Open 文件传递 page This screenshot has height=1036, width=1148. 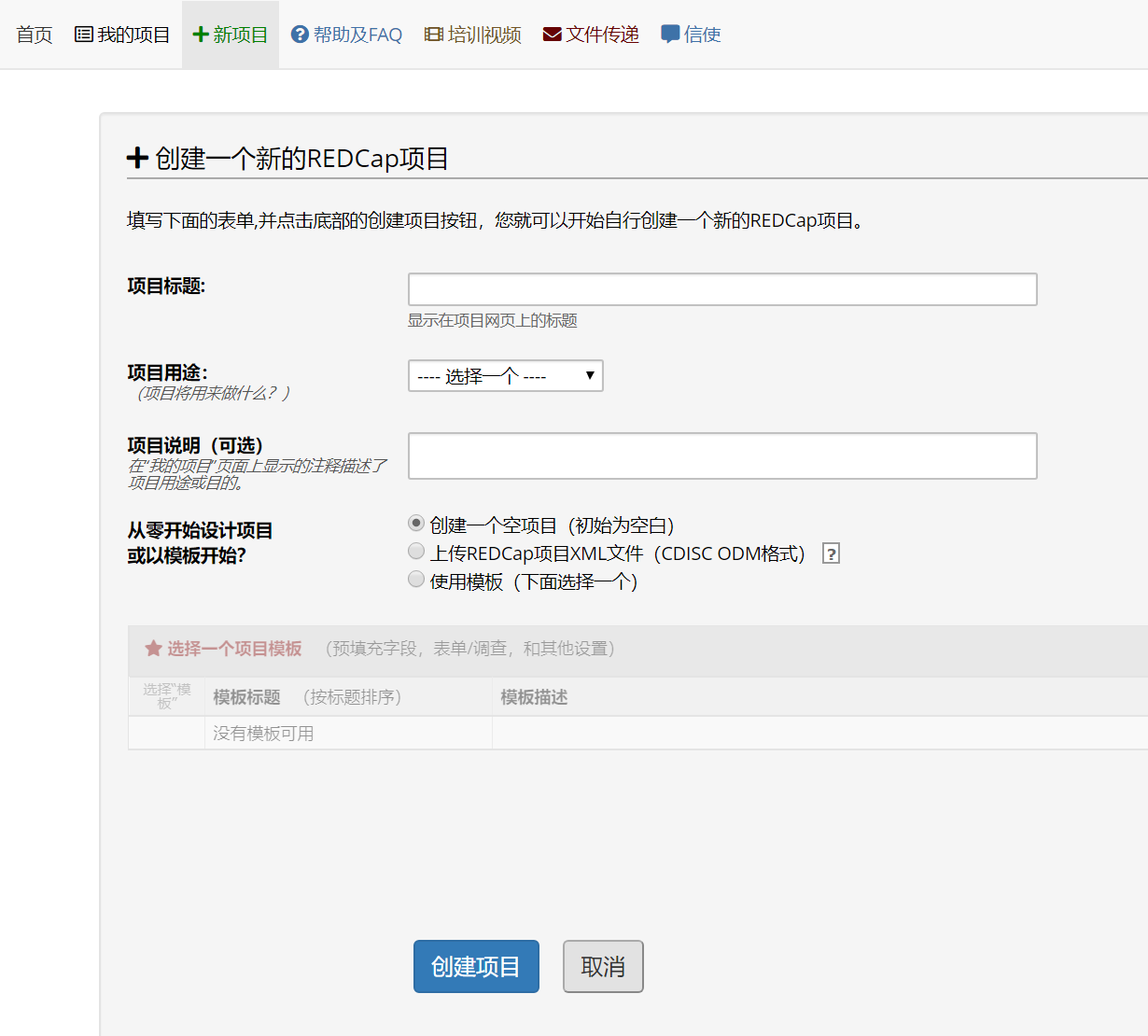[591, 35]
